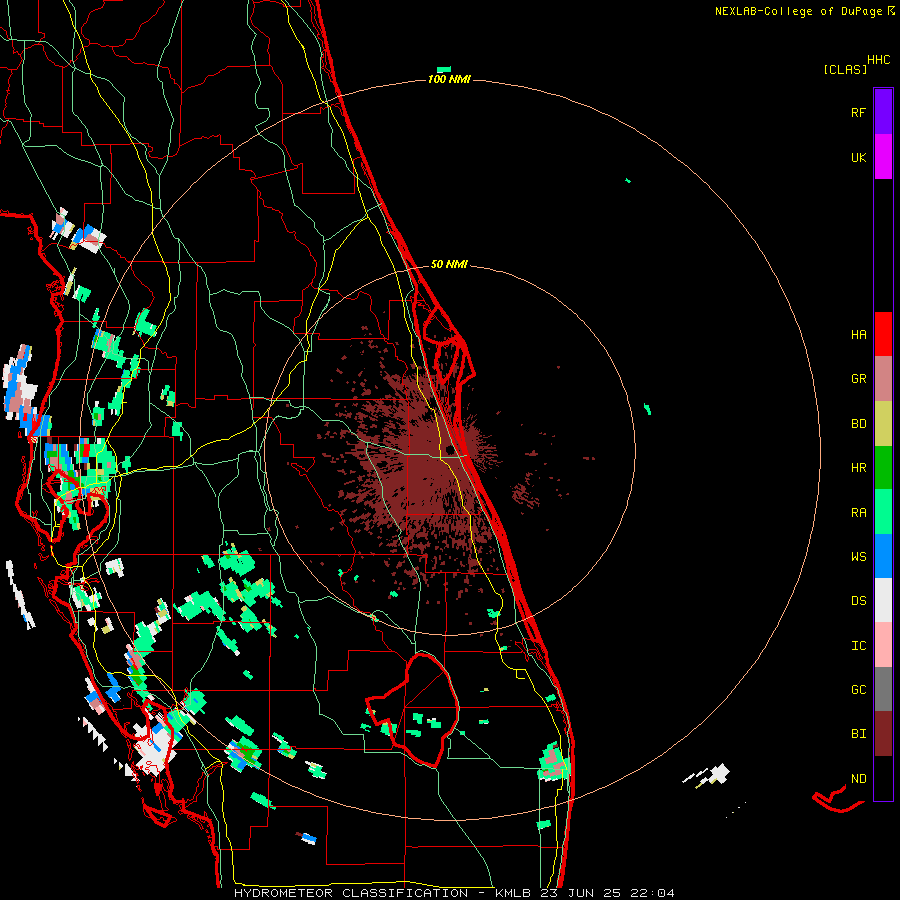The height and width of the screenshot is (900, 900).
Task: Click the HA red legend swatch
Action: click(x=883, y=334)
